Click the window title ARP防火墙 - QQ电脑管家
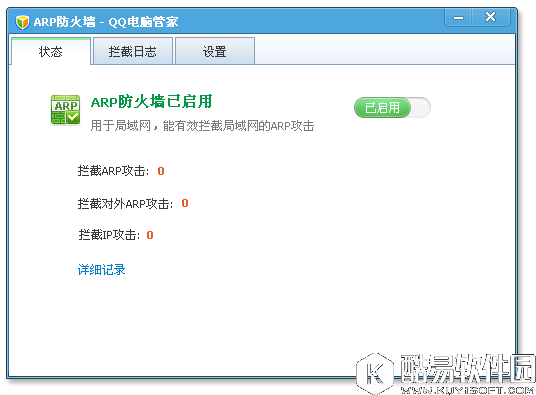The width and height of the screenshot is (536, 395). click(x=106, y=22)
